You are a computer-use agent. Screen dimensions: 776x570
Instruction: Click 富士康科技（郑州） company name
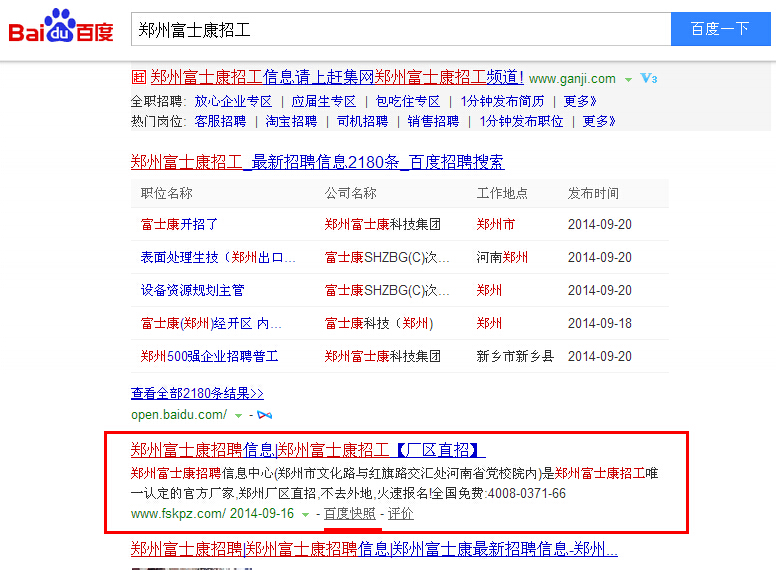point(379,324)
